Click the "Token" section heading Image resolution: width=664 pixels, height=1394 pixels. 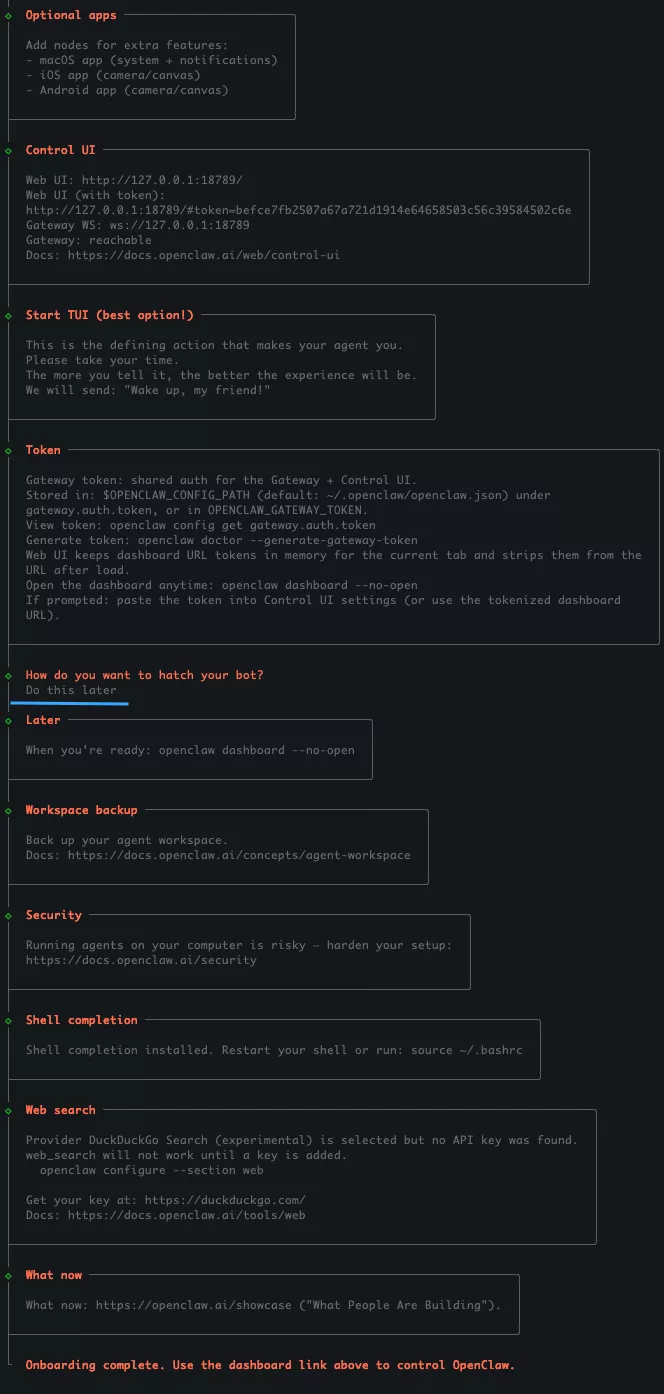43,450
